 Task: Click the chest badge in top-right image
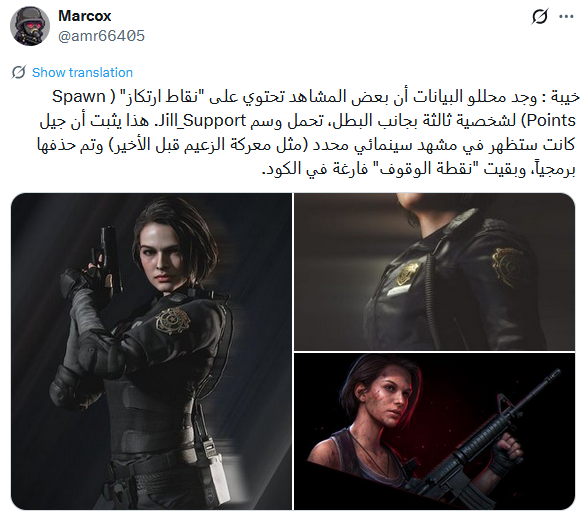[x=408, y=273]
